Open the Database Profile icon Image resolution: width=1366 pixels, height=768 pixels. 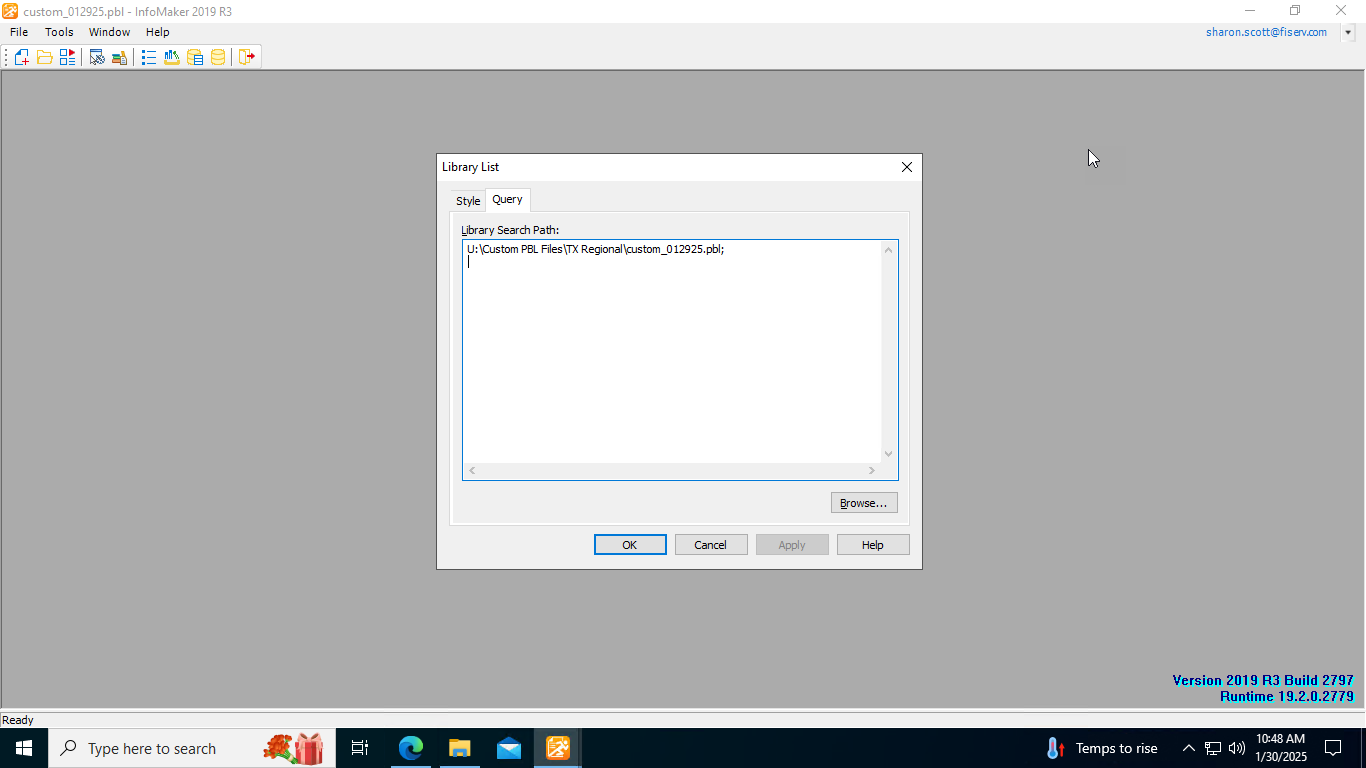(x=172, y=57)
